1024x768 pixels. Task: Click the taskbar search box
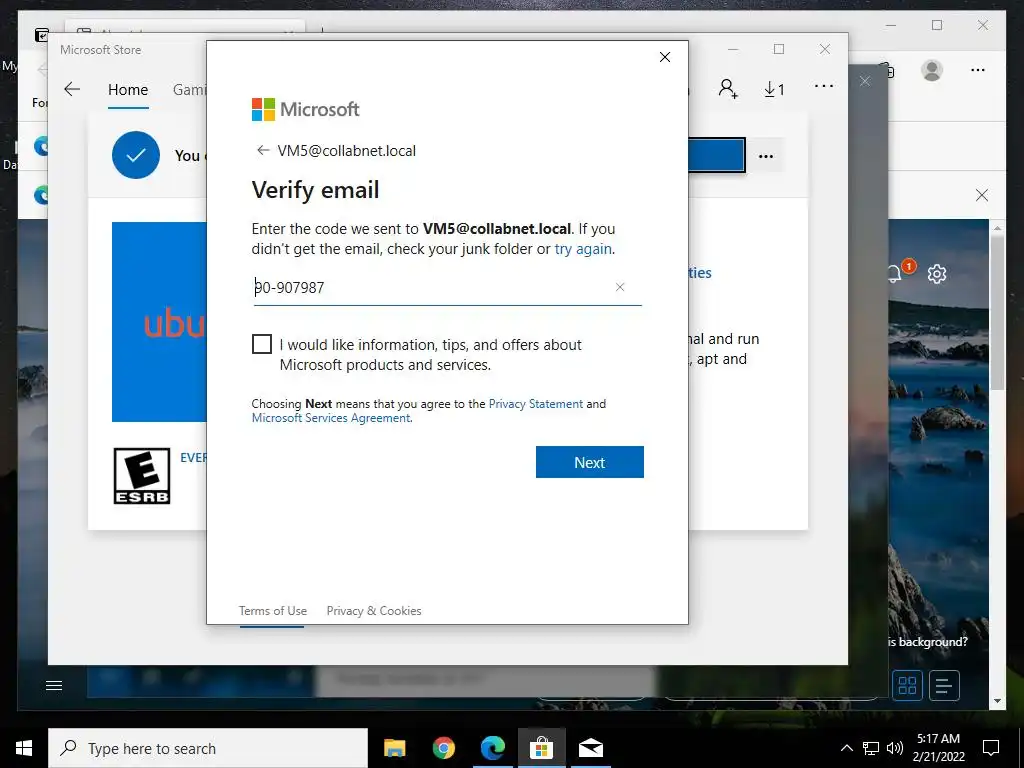(x=208, y=748)
